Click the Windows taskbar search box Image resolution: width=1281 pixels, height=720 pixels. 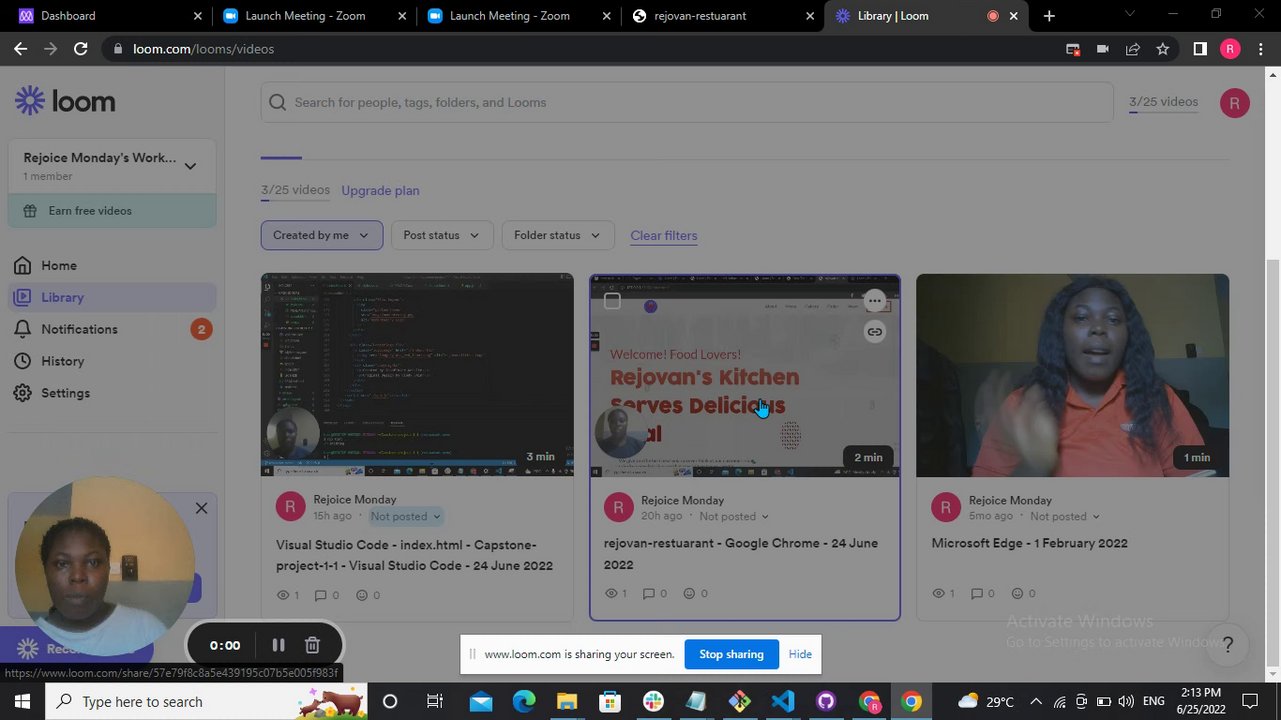(205, 701)
